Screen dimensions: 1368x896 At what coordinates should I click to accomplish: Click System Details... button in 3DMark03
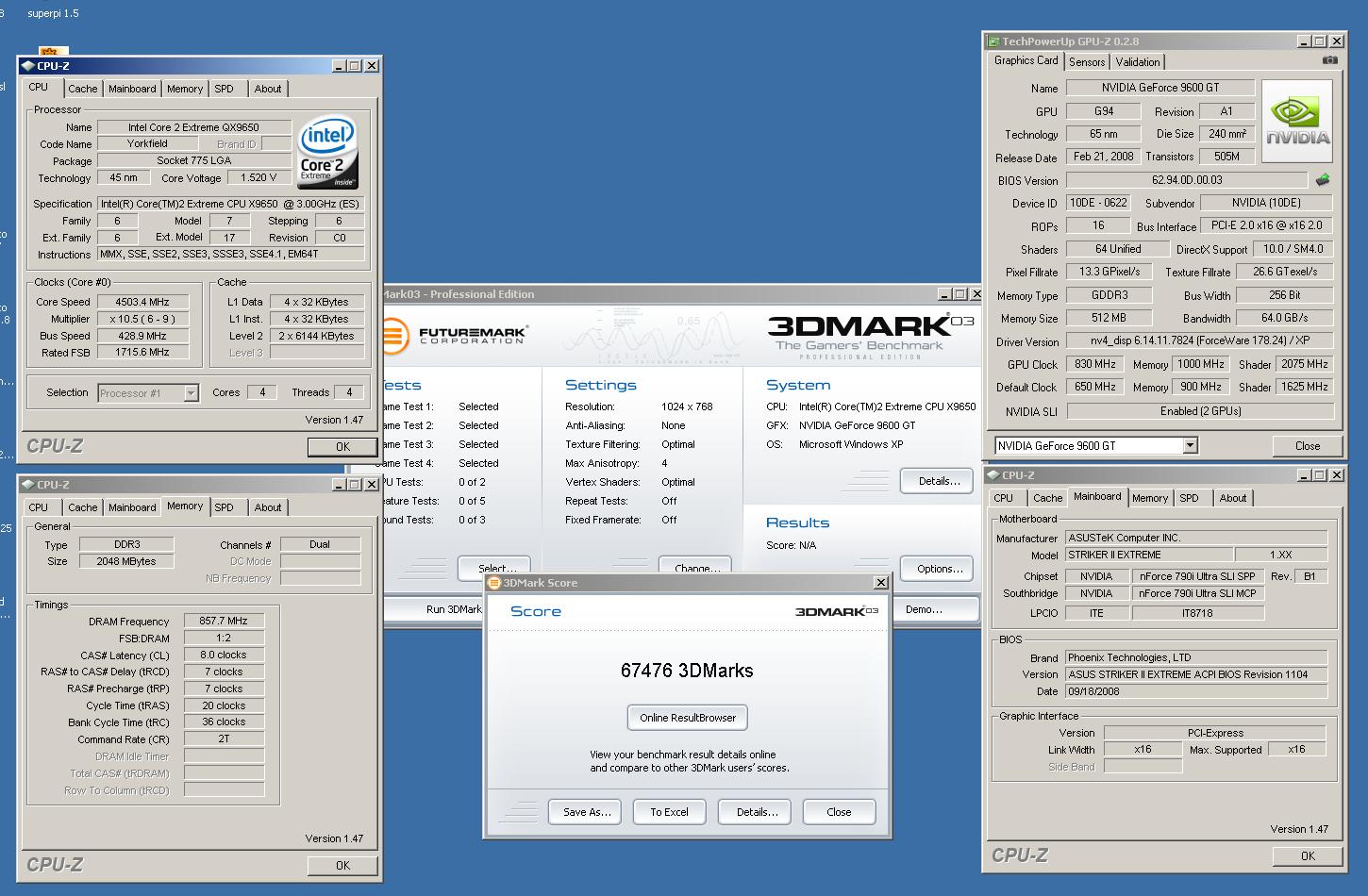pos(939,481)
